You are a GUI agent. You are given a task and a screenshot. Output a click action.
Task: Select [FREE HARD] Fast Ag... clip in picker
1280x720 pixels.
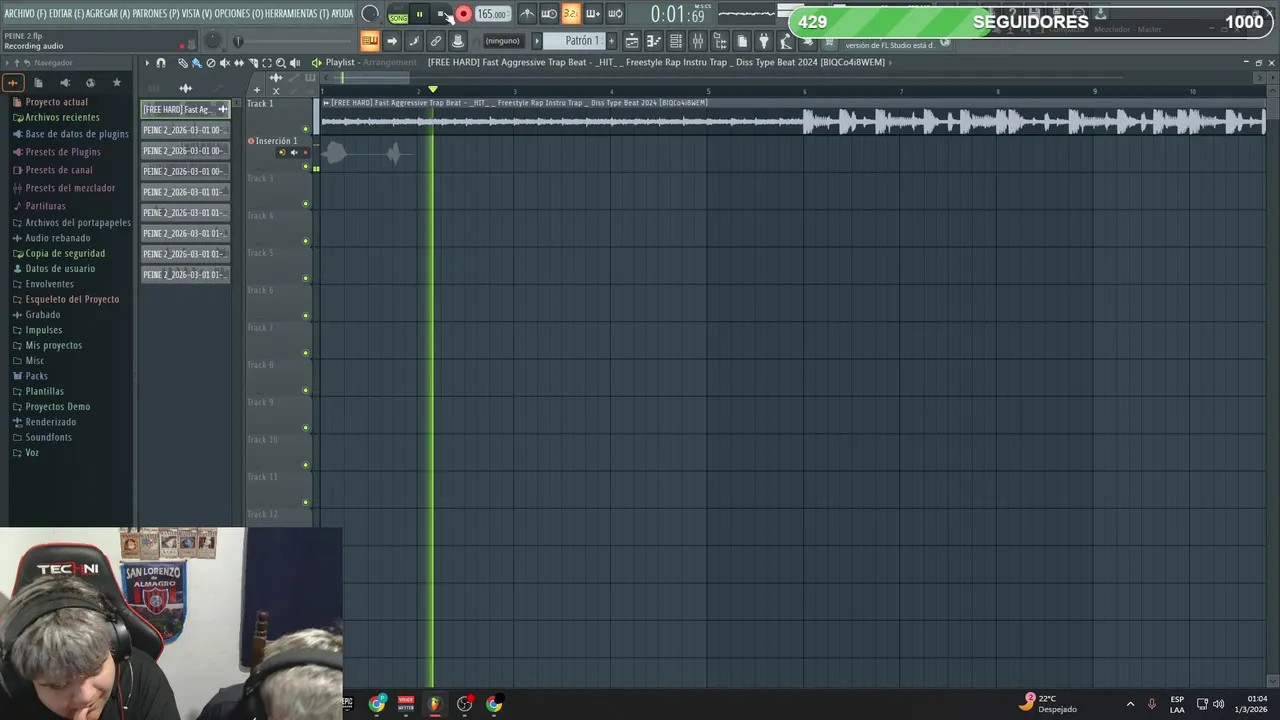(x=185, y=109)
